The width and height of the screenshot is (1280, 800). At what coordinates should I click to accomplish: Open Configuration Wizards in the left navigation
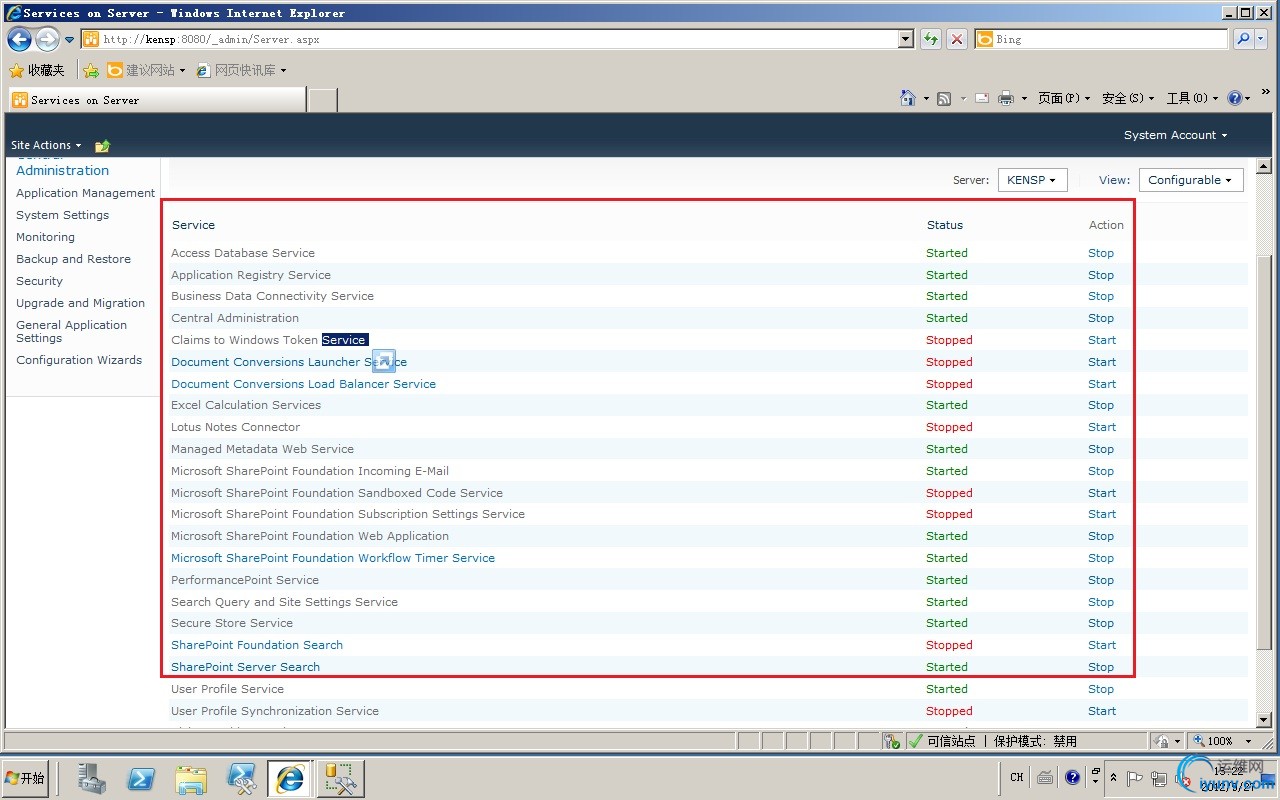[x=79, y=360]
